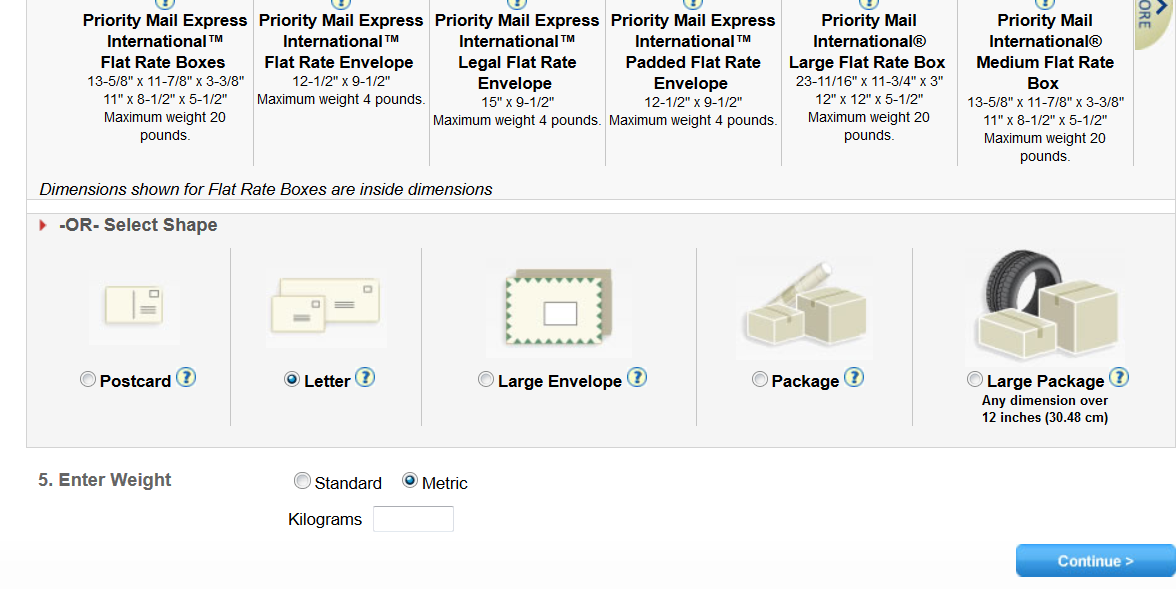Click the Kilograms weight input field

click(413, 519)
